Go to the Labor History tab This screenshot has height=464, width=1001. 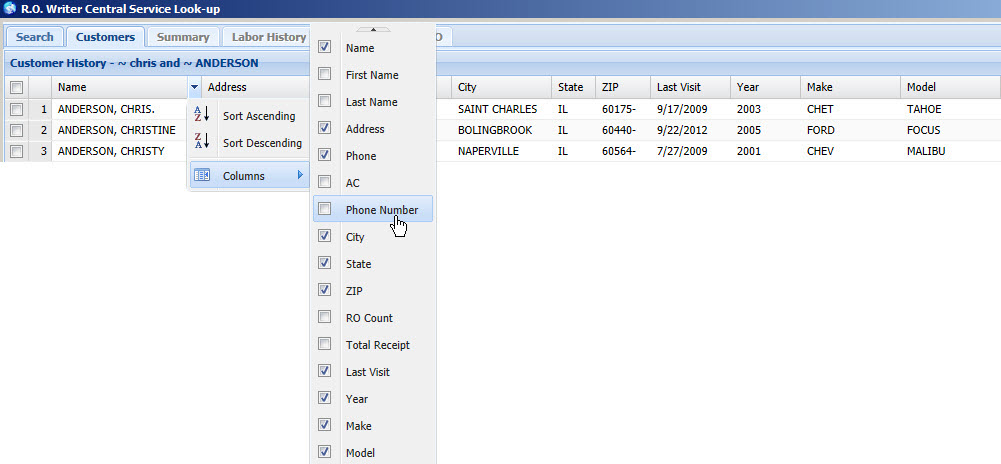point(268,37)
